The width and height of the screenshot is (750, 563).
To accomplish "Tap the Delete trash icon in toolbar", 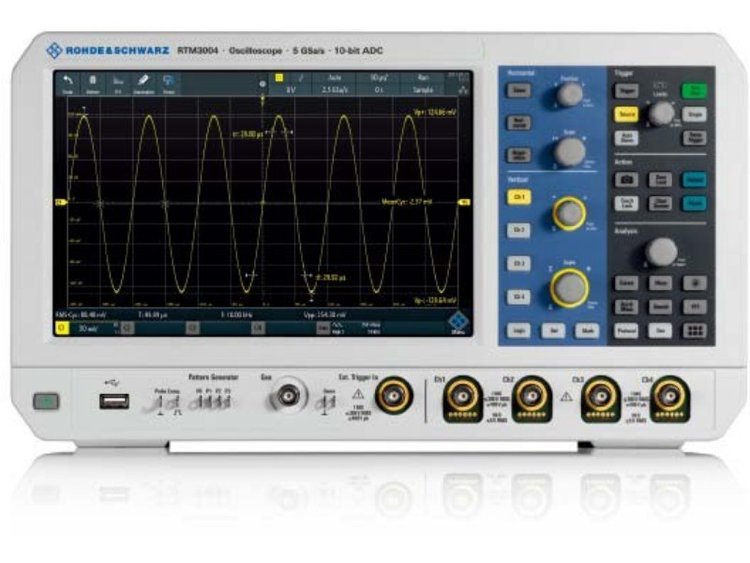I will click(94, 82).
